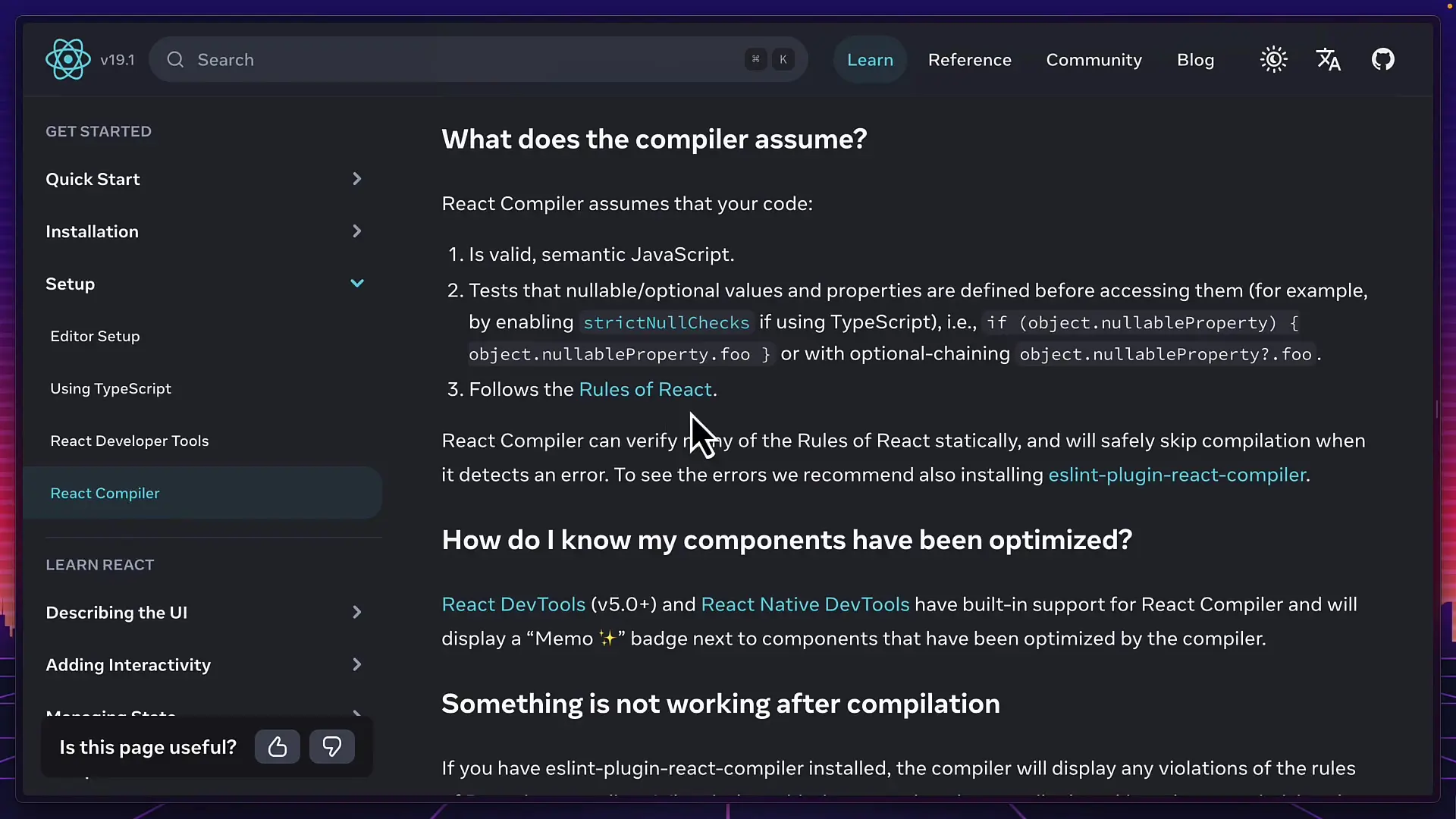Expand the Quick Start section chevron
The image size is (1456, 819).
click(357, 179)
